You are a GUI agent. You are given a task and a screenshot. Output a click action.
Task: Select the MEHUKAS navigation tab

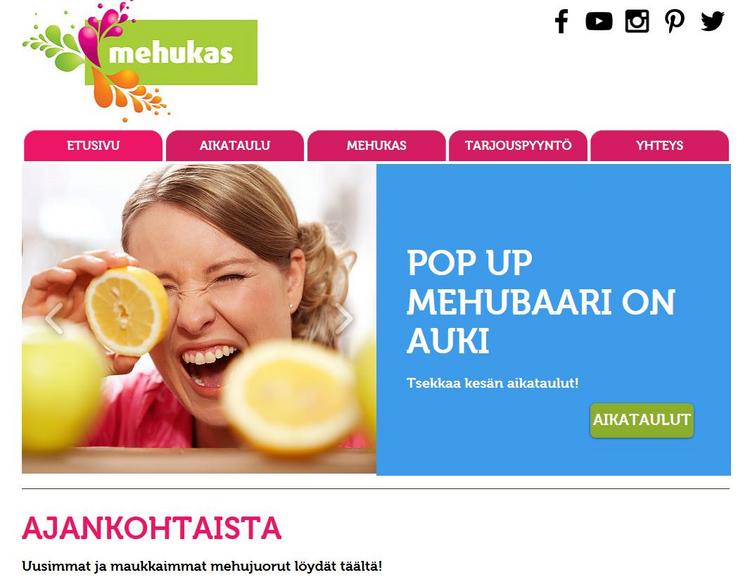tap(376, 145)
